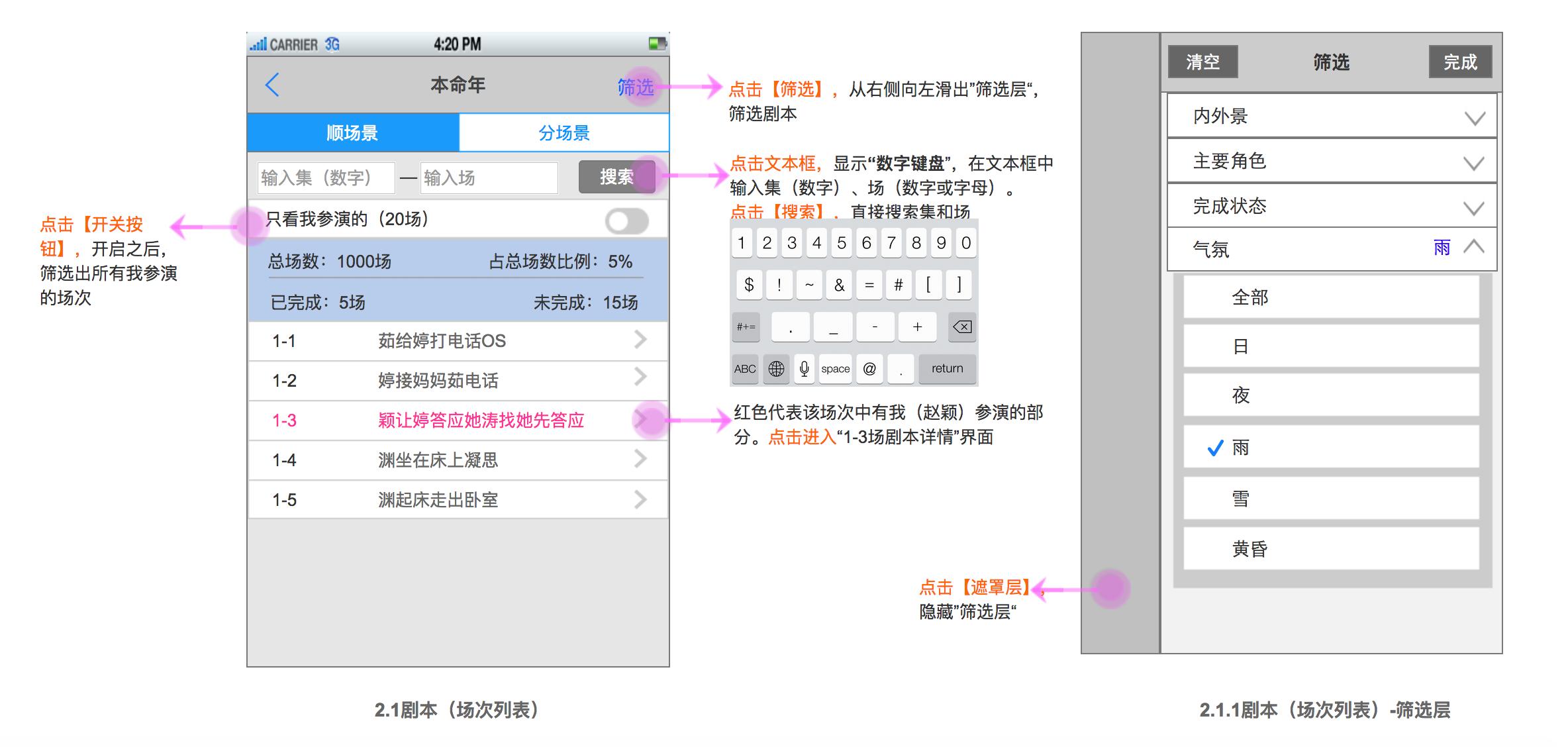The image size is (1568, 747).
Task: Open scene 1-4 via its chevron arrow
Action: pyautogui.click(x=640, y=459)
